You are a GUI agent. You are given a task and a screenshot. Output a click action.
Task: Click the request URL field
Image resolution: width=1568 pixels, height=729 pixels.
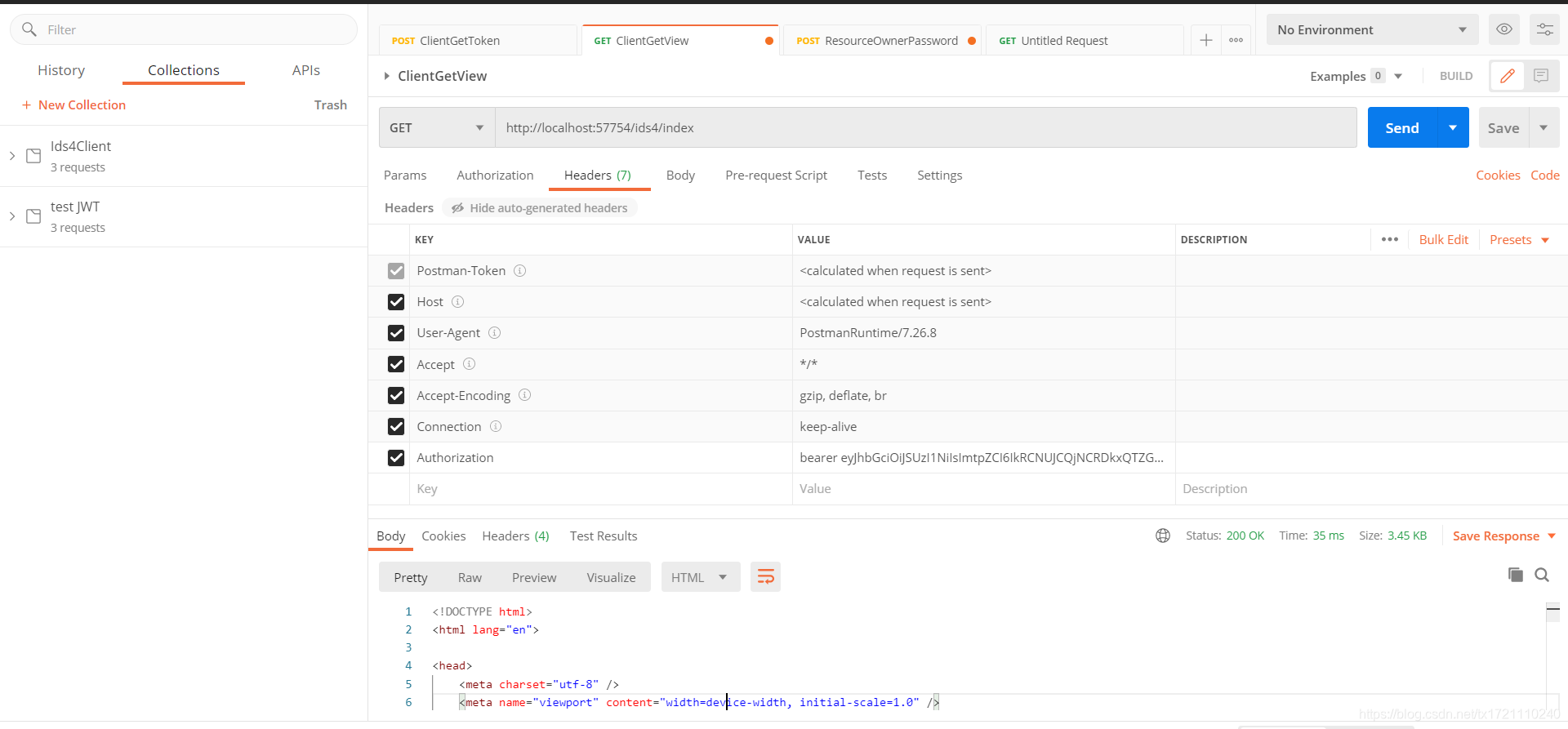[x=926, y=127]
